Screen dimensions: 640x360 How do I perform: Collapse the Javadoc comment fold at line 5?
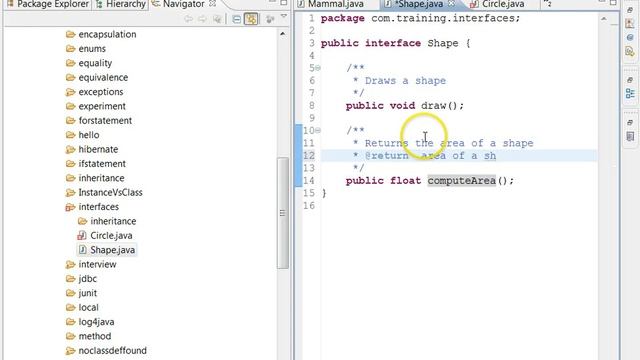(x=318, y=68)
